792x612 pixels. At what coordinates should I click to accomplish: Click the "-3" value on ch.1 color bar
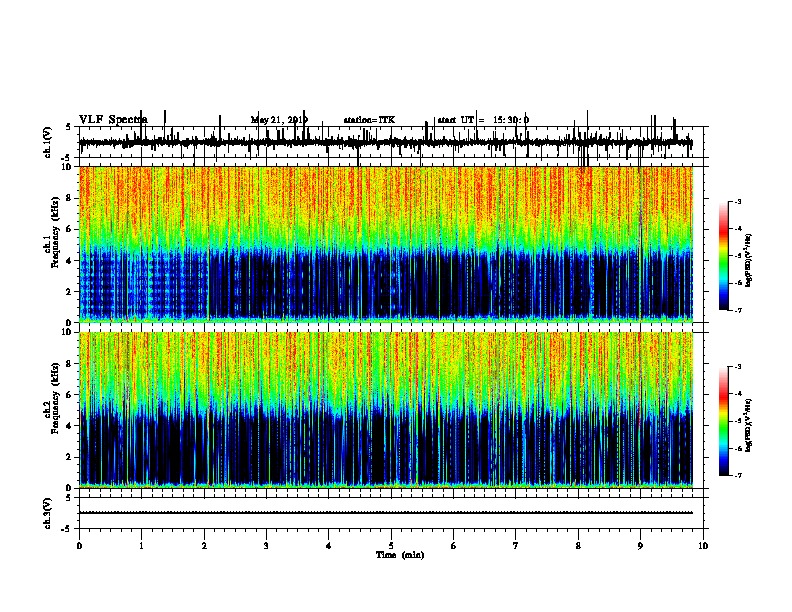(x=738, y=201)
